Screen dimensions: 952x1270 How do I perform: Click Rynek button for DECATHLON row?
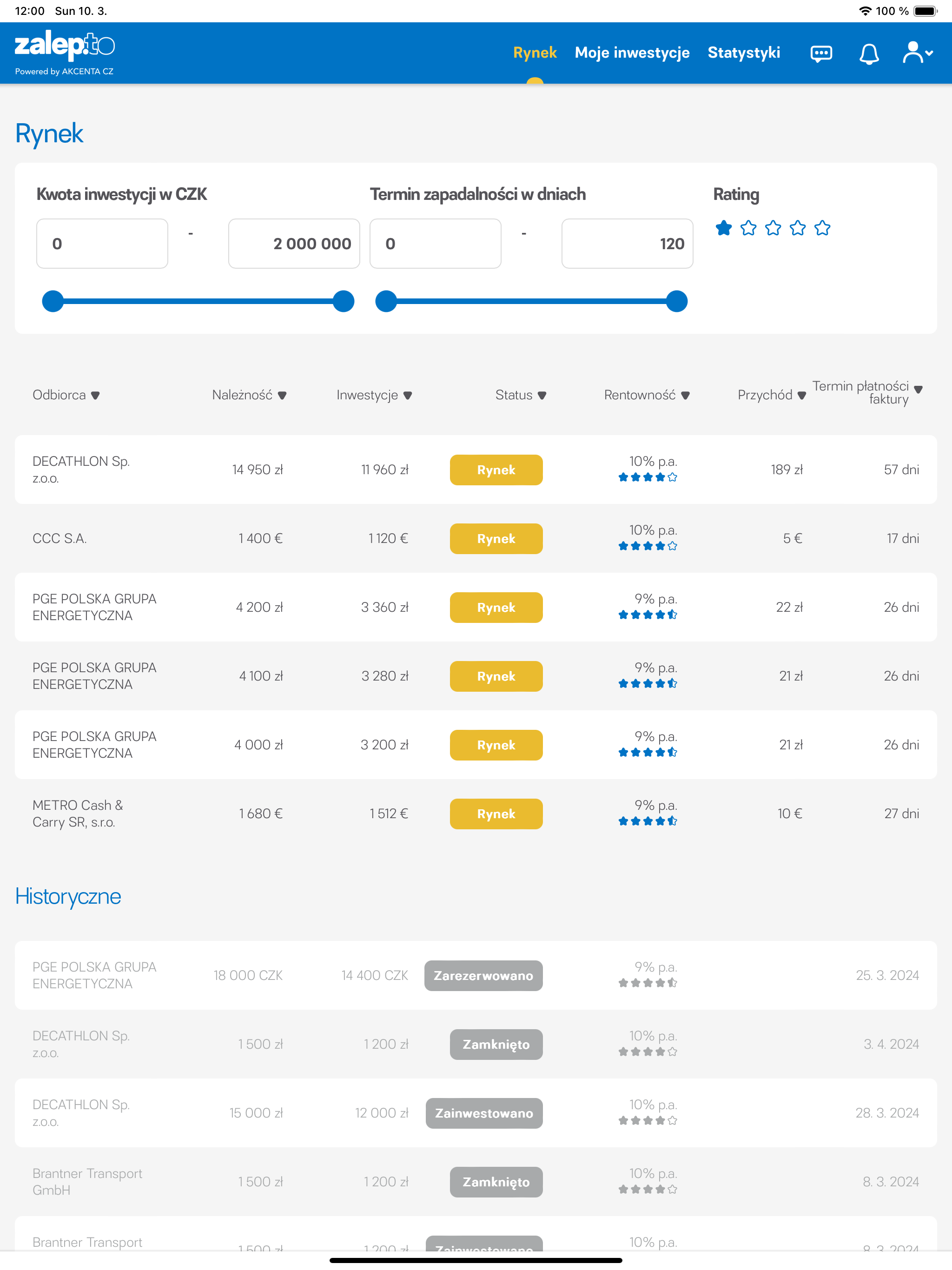496,470
